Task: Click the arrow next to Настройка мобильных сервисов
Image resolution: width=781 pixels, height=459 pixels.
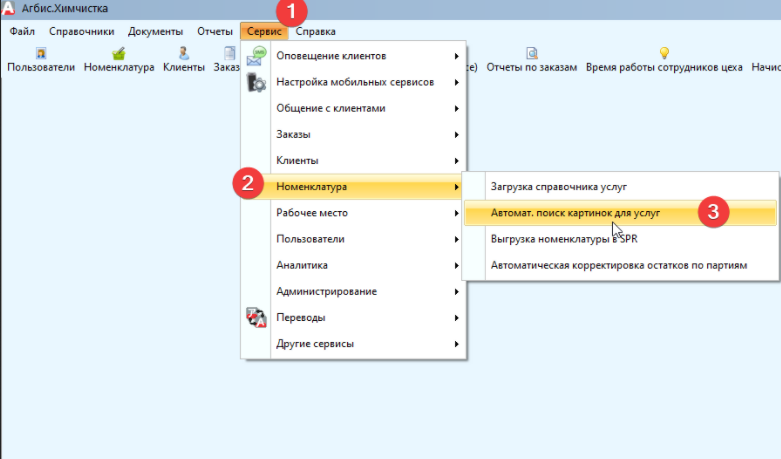Action: coord(456,82)
